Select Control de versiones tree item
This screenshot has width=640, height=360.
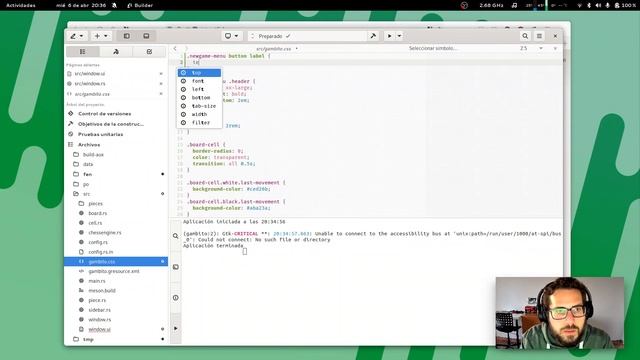pyautogui.click(x=104, y=113)
